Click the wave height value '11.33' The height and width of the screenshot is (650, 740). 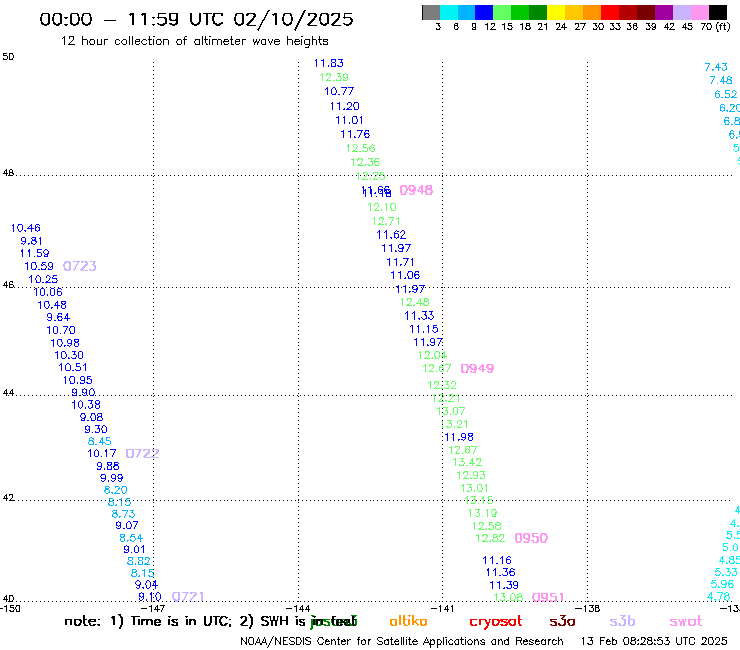(x=419, y=316)
